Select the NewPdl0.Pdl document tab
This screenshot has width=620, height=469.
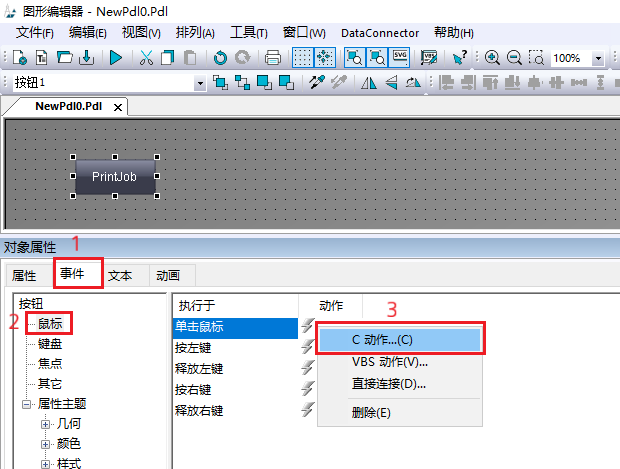(x=68, y=106)
